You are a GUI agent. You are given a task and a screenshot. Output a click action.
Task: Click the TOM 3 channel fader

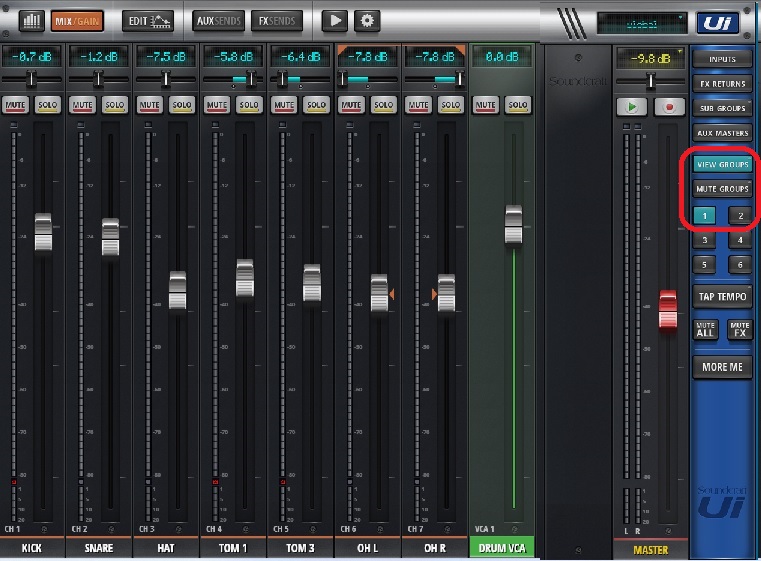(312, 283)
